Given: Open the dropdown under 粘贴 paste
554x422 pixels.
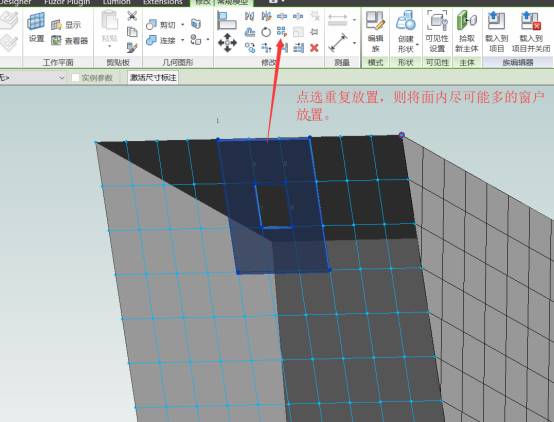Looking at the screenshot, I should tap(110, 46).
